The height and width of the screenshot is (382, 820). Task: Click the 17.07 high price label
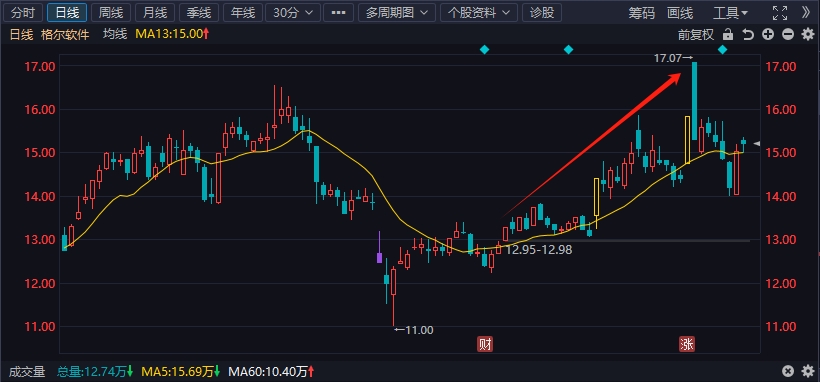click(673, 58)
